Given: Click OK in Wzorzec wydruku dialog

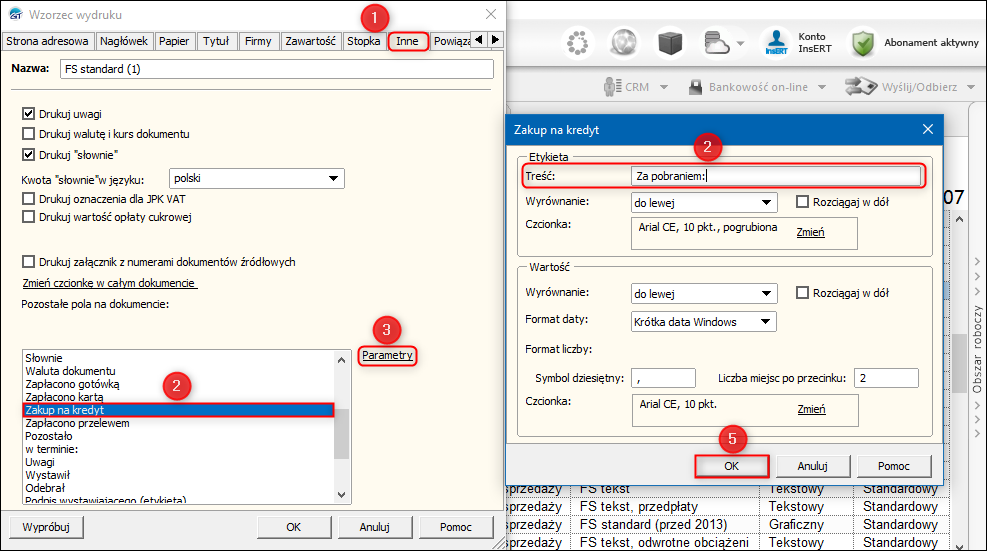Looking at the screenshot, I should tap(294, 527).
